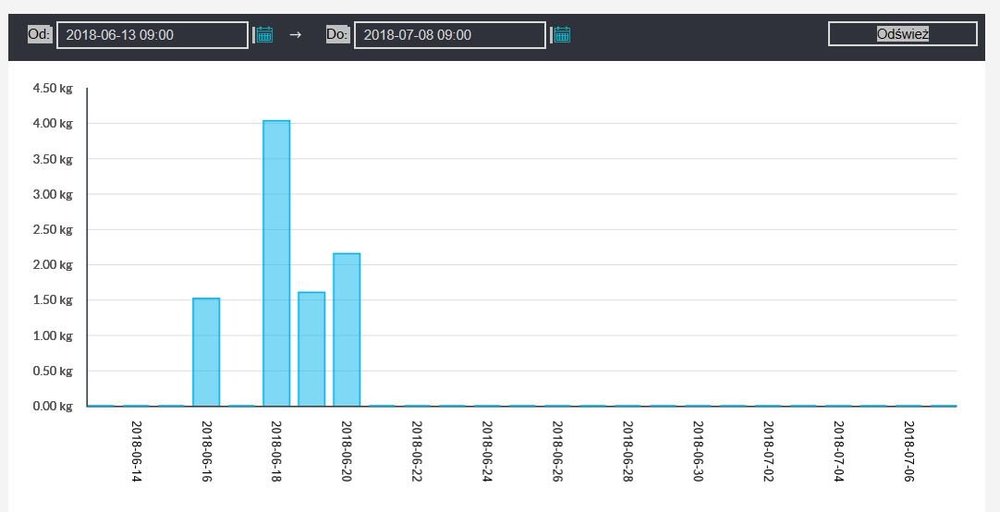The width and height of the screenshot is (1000, 512).
Task: Click the 2018-07-02 axis label
Action: (768, 451)
